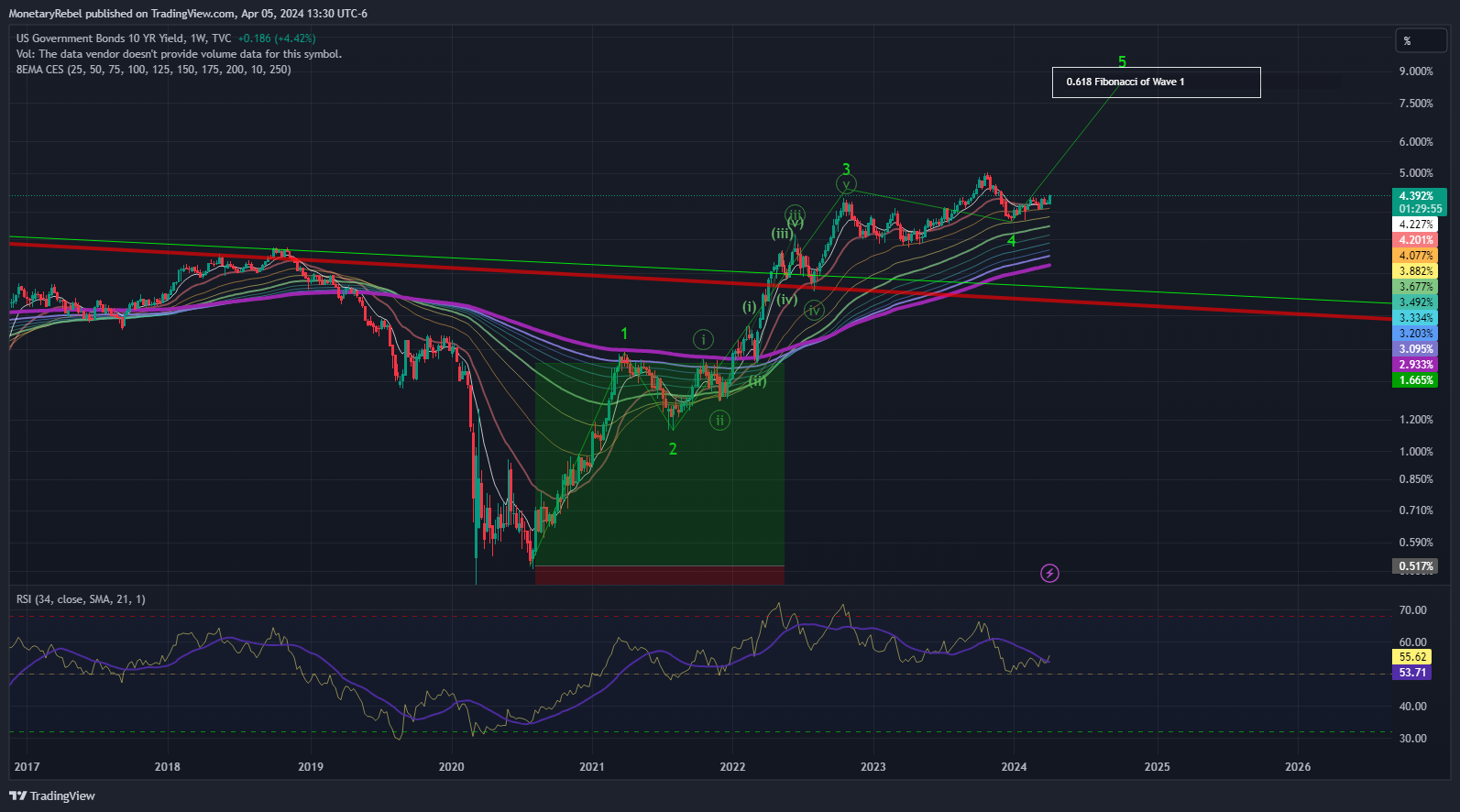
Task: Click the 2026 time axis label
Action: [x=1298, y=767]
